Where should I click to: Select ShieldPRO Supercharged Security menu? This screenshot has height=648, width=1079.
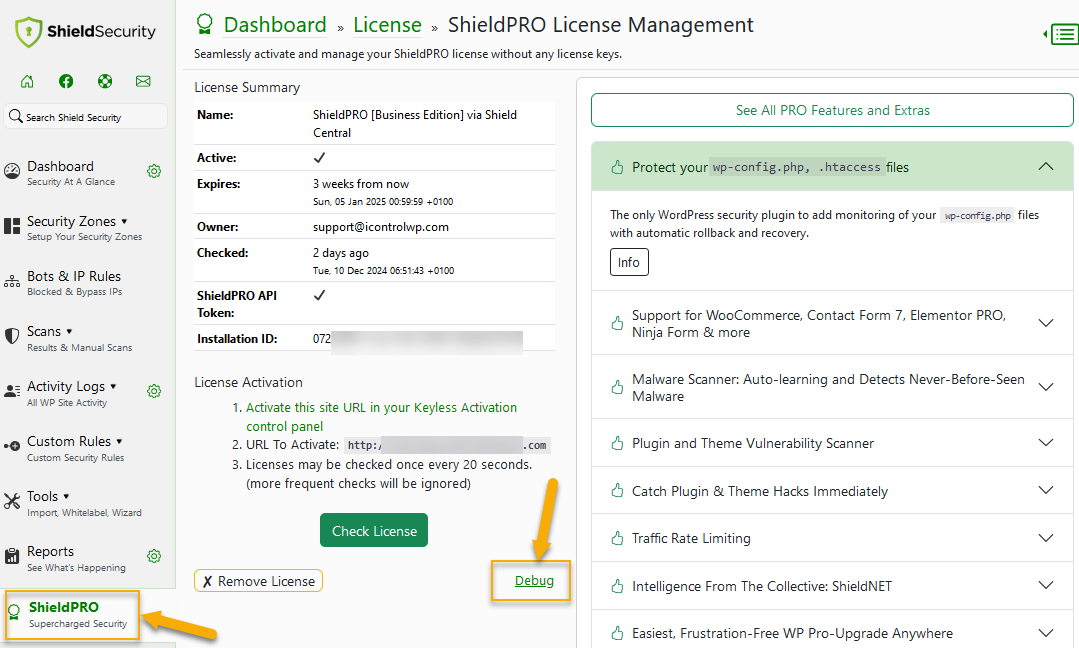pos(72,615)
